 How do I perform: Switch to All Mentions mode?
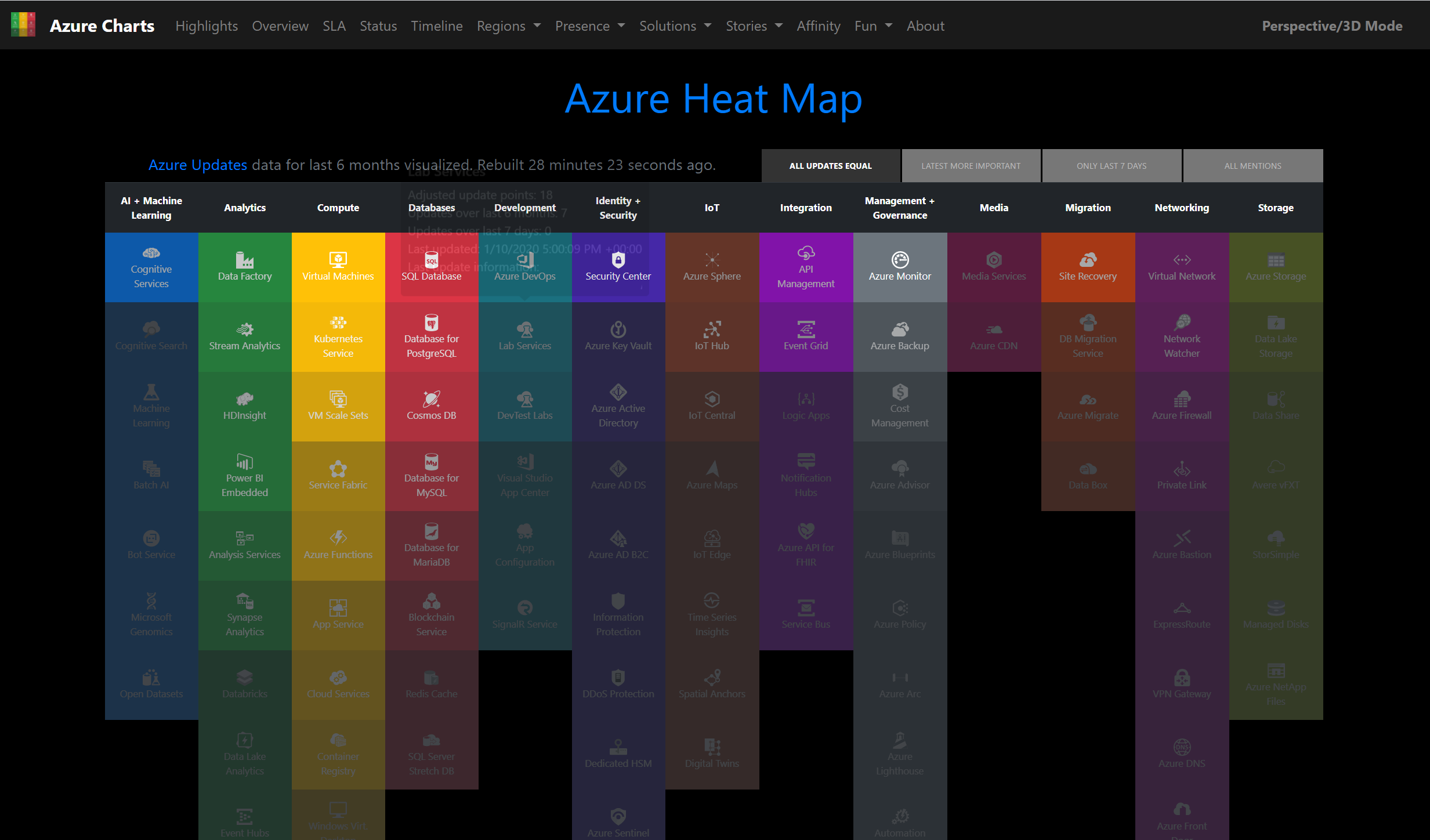1253,166
